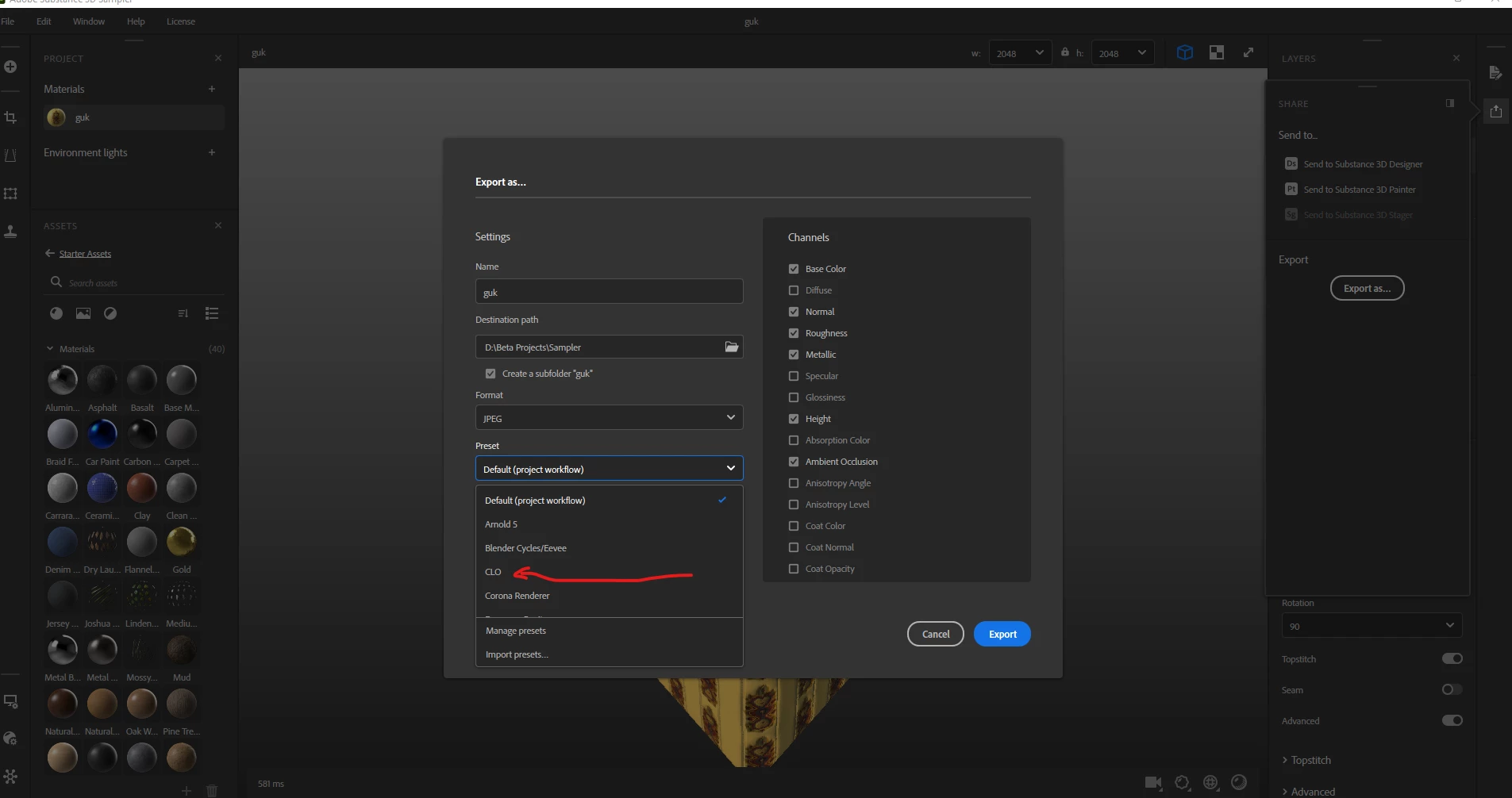Collapse the Preset dropdown

coord(609,469)
